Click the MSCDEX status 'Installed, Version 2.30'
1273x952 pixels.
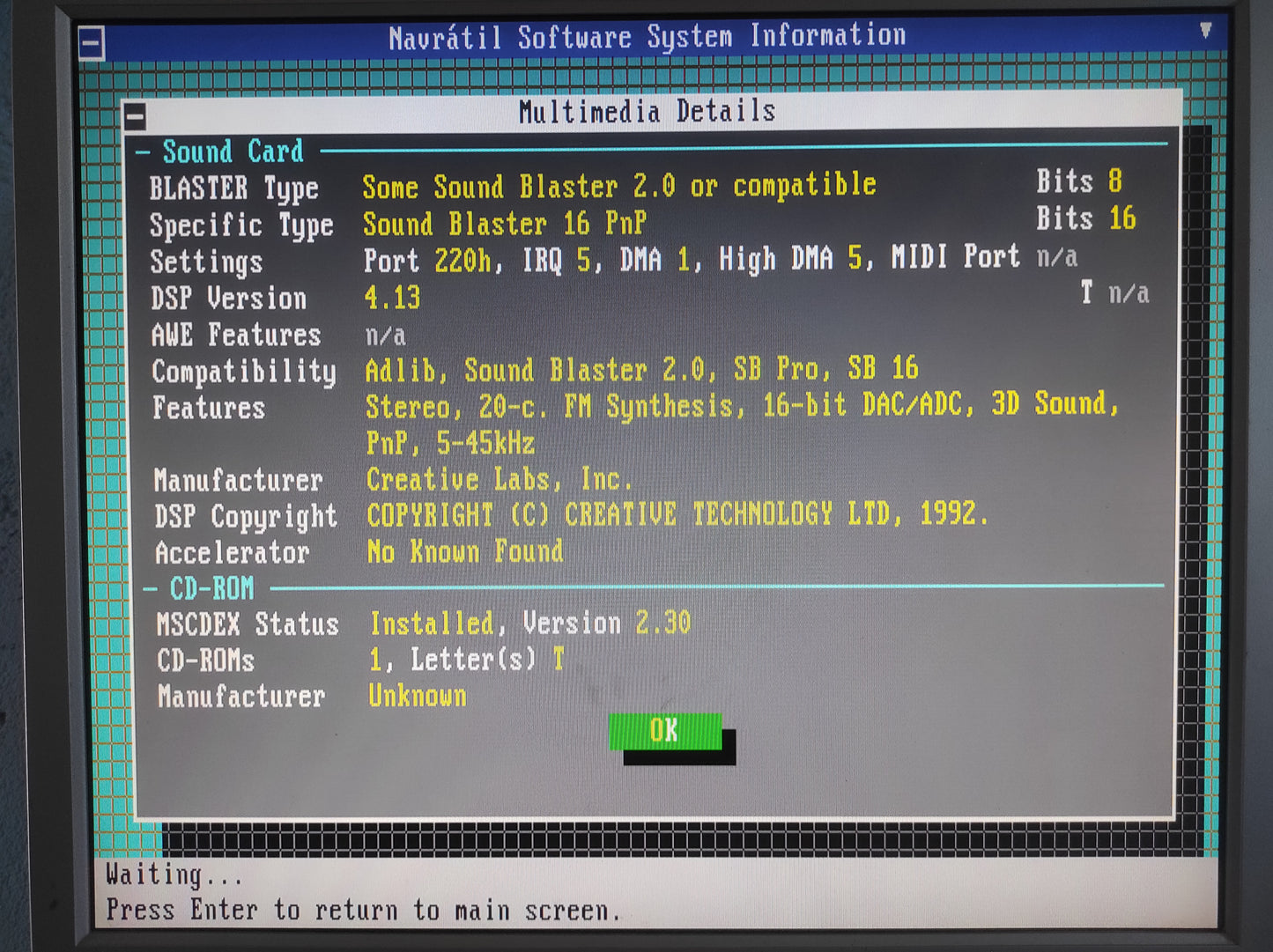point(530,624)
